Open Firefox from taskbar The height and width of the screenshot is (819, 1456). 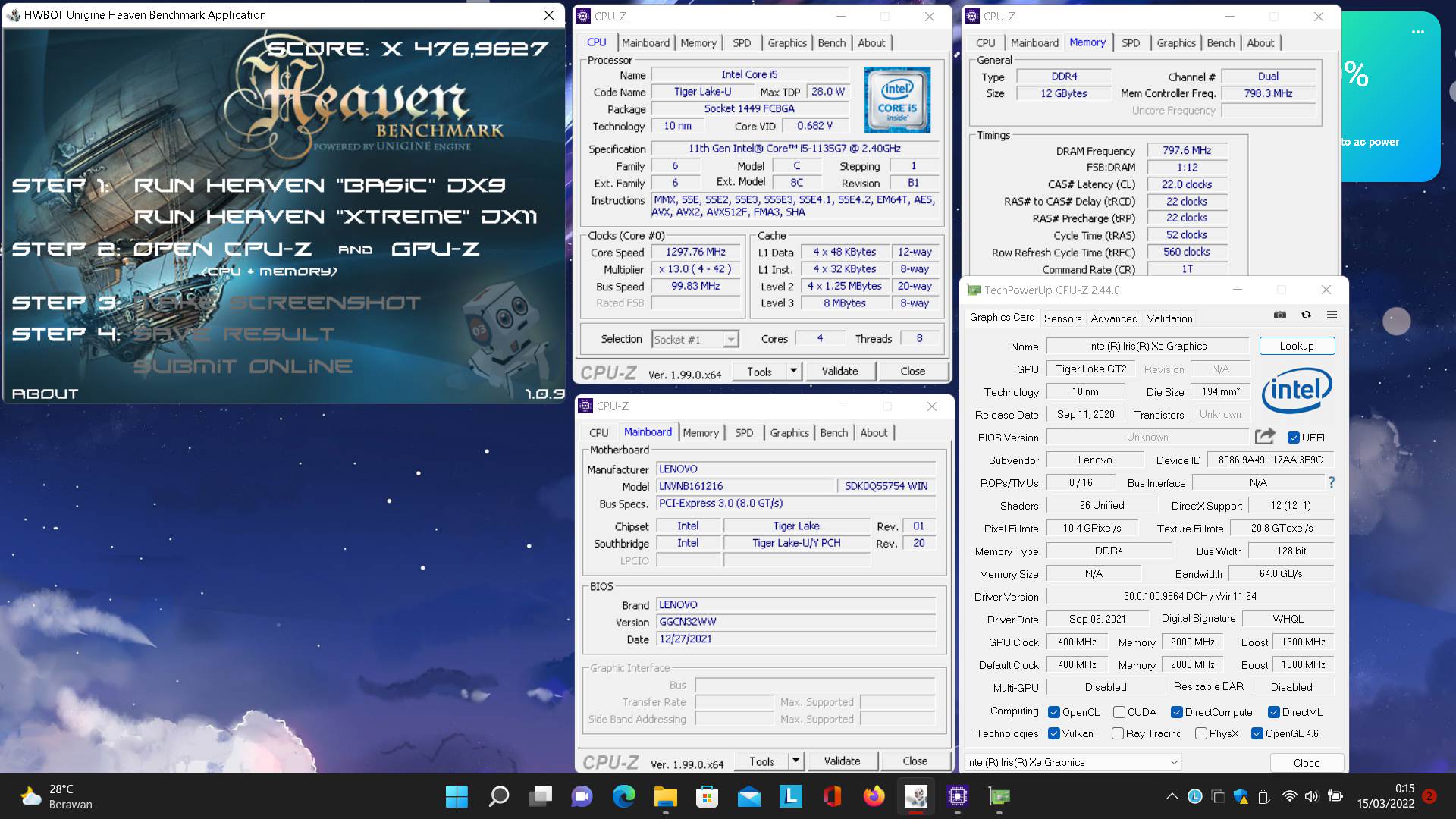[874, 796]
